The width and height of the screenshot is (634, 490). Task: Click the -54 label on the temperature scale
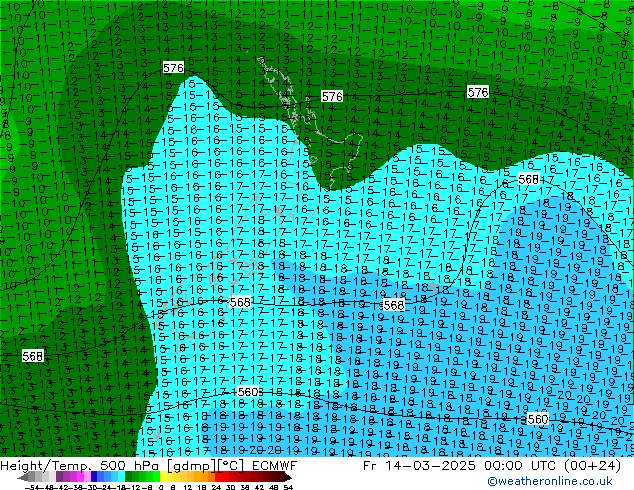point(31,488)
